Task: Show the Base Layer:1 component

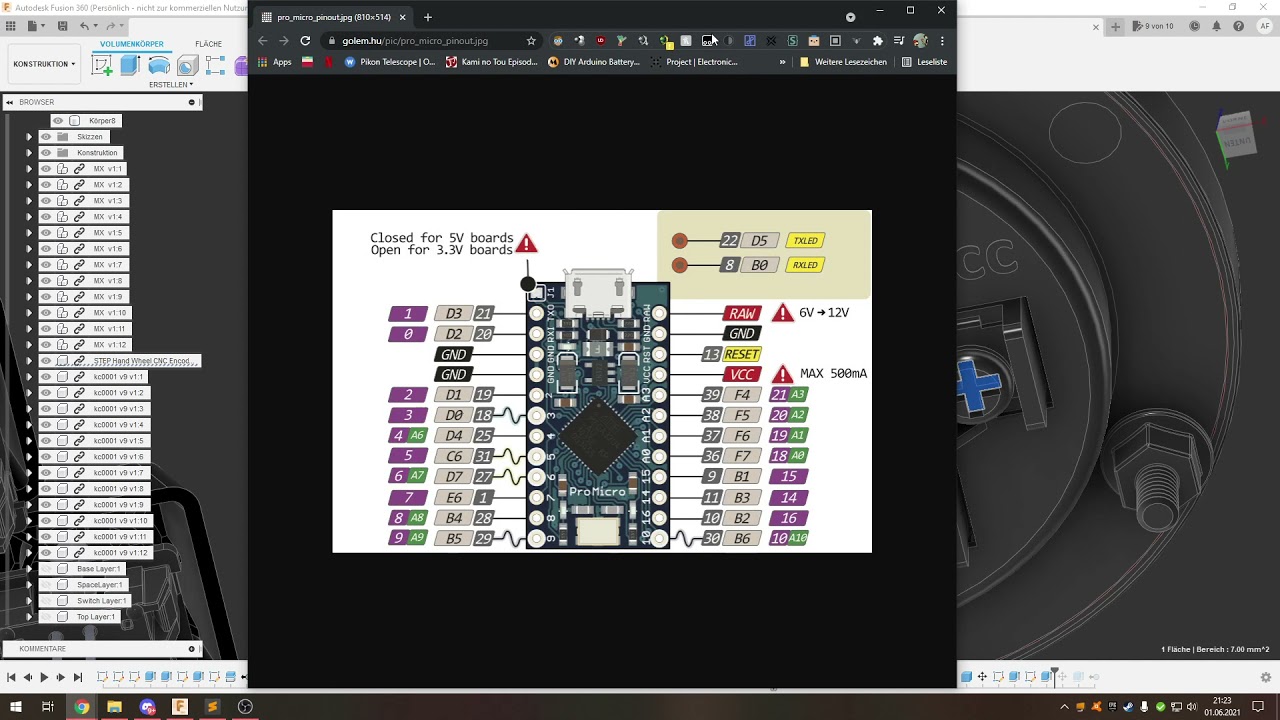Action: point(45,569)
